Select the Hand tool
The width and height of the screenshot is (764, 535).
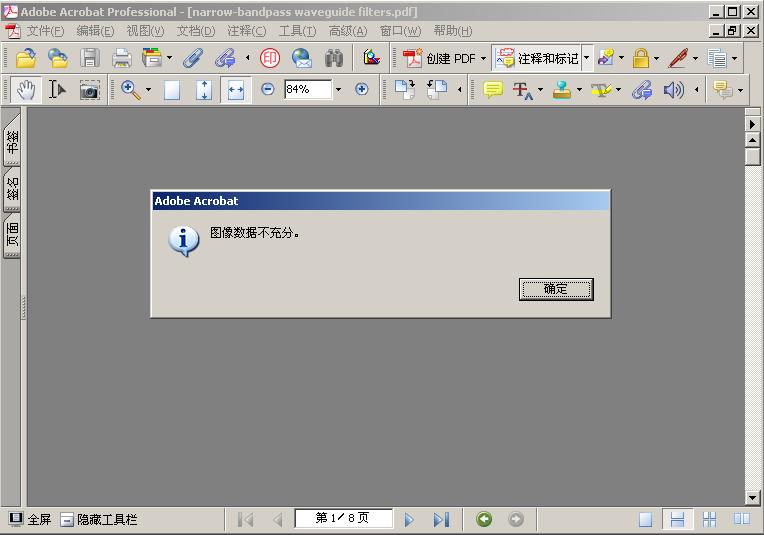26,90
